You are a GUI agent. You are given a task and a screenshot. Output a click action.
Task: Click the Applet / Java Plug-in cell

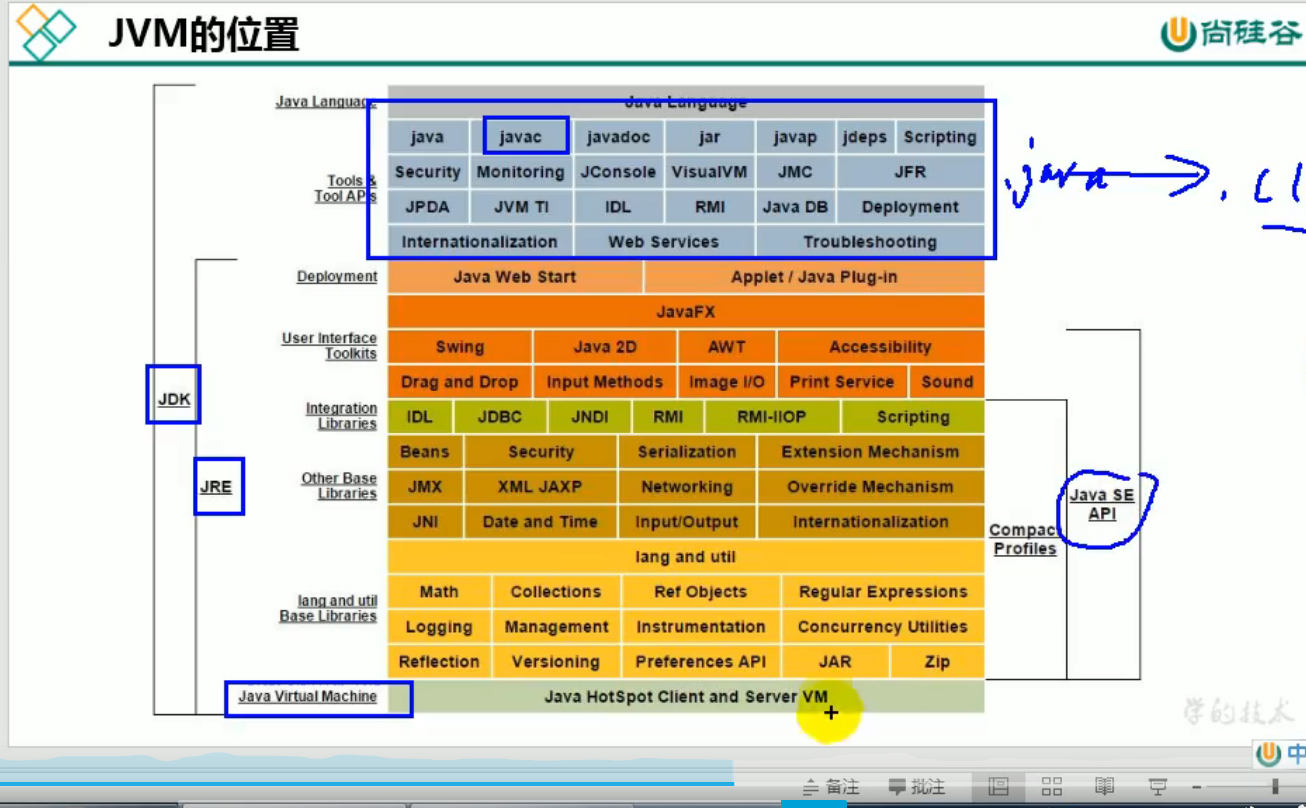814,277
